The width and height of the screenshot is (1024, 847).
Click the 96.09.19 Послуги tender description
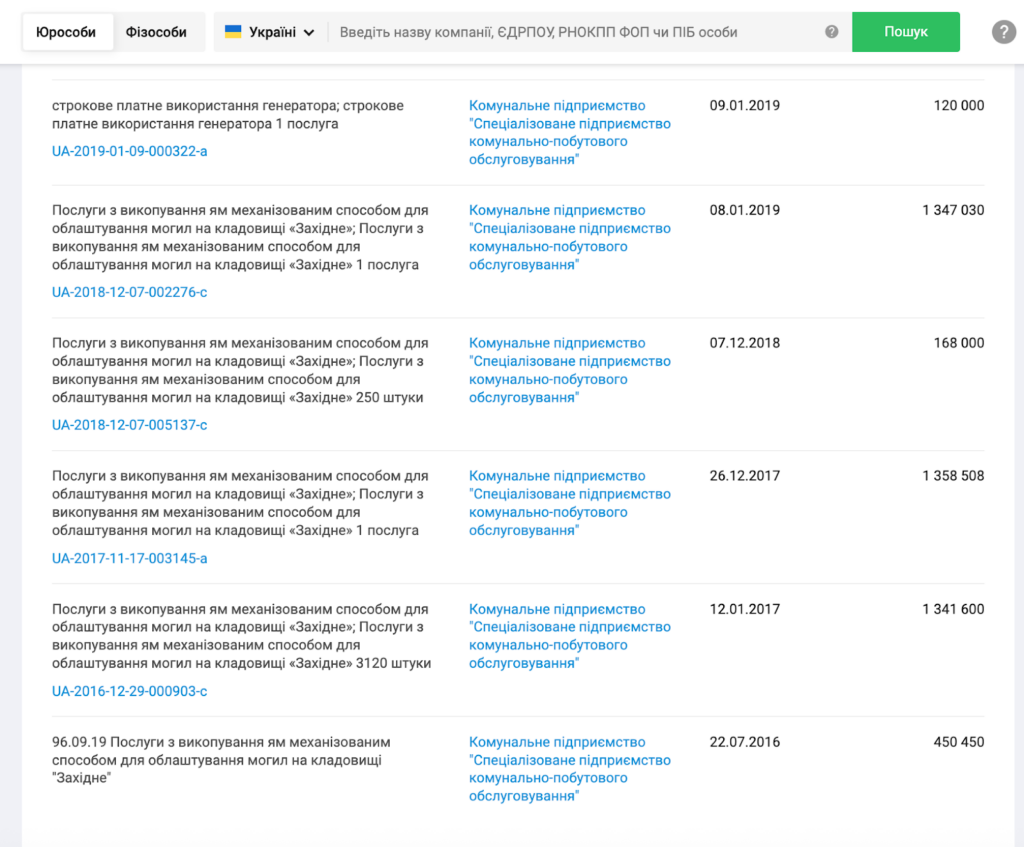(x=220, y=760)
